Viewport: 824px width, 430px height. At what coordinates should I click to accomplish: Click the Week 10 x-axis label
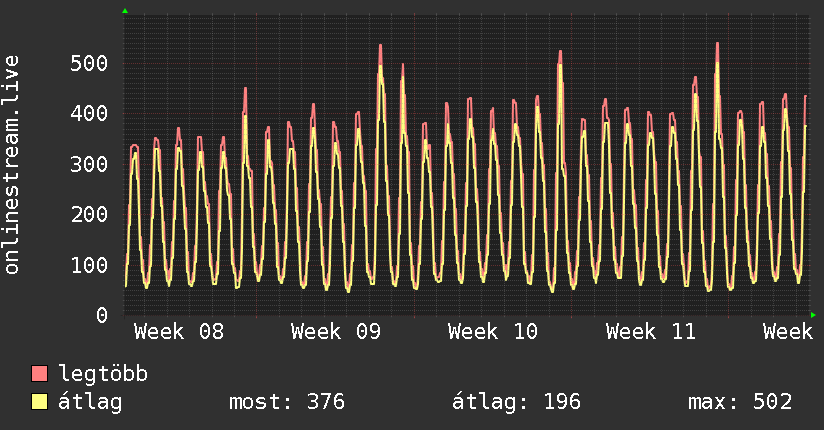(493, 332)
